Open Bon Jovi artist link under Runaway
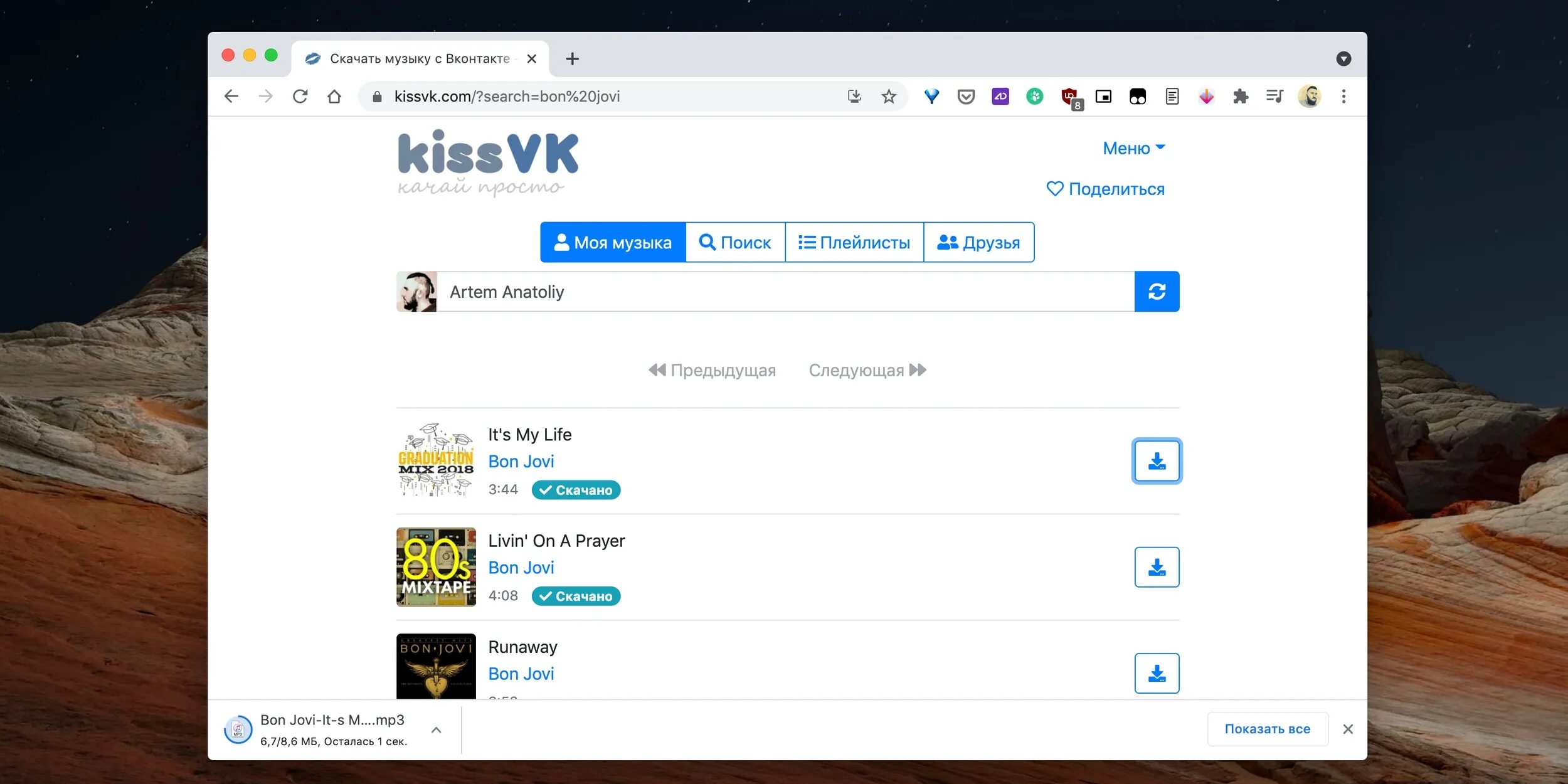 click(521, 673)
